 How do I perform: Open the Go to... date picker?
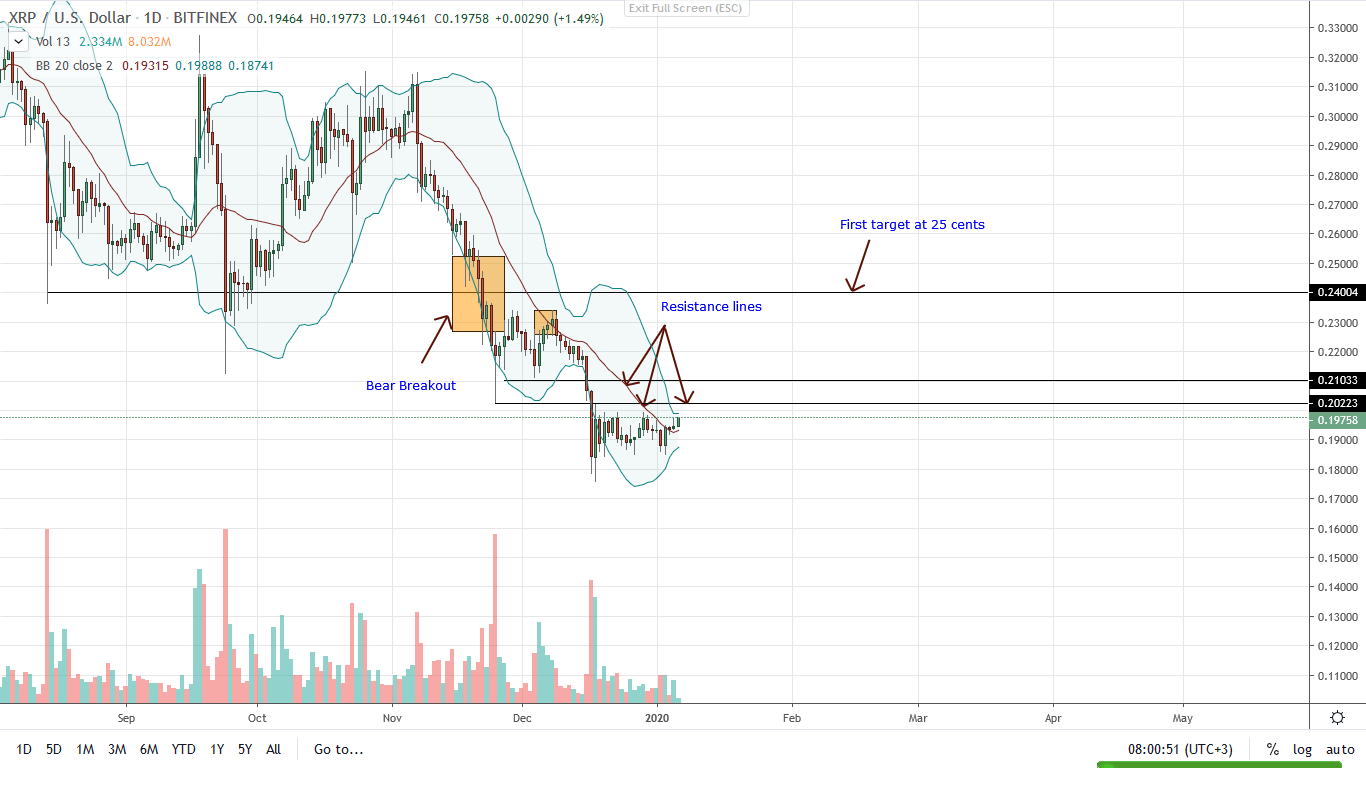point(339,749)
